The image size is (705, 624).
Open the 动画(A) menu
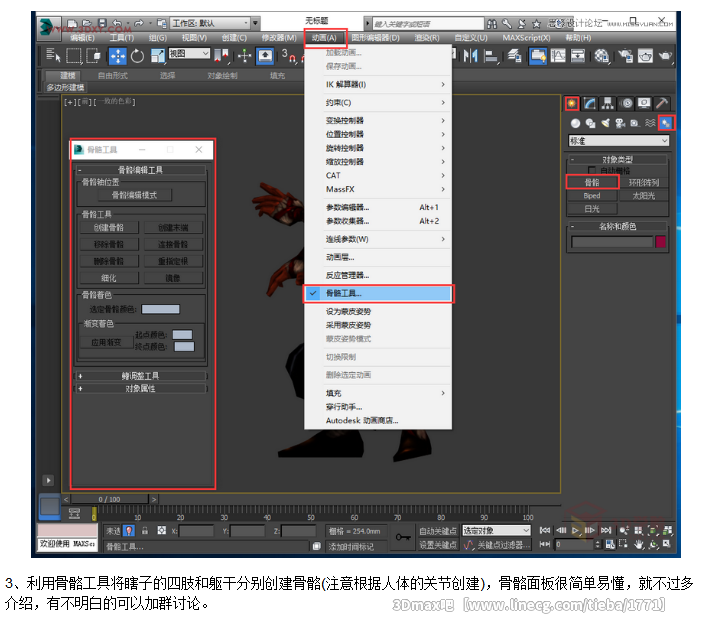(x=325, y=37)
